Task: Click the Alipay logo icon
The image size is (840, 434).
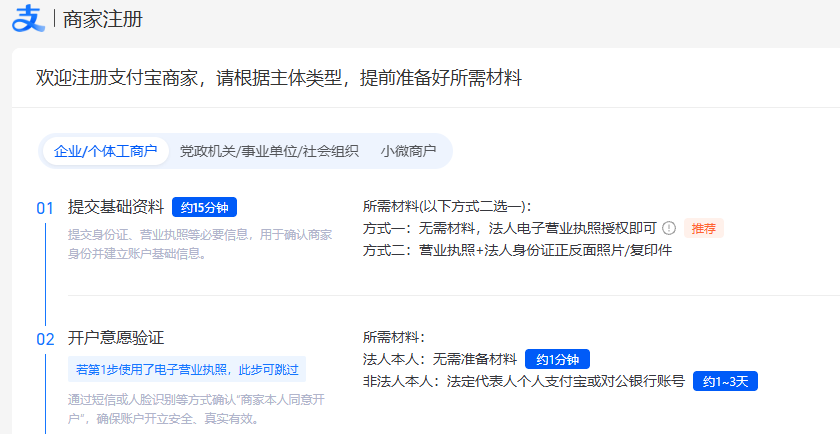Action: tap(28, 19)
